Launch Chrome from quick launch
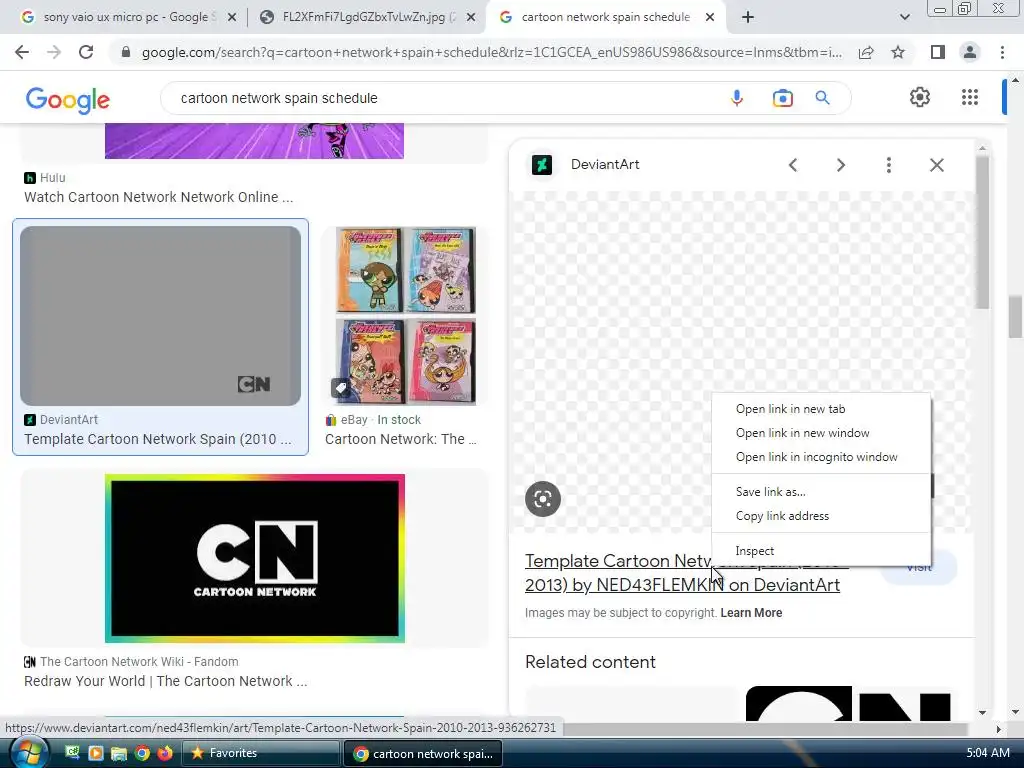Image resolution: width=1024 pixels, height=768 pixels. click(x=142, y=753)
